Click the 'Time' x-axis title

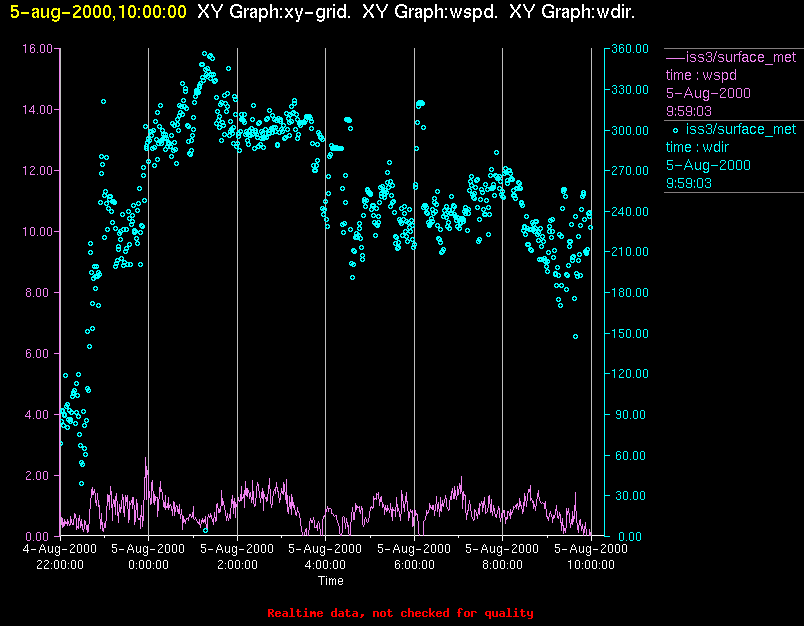(331, 581)
